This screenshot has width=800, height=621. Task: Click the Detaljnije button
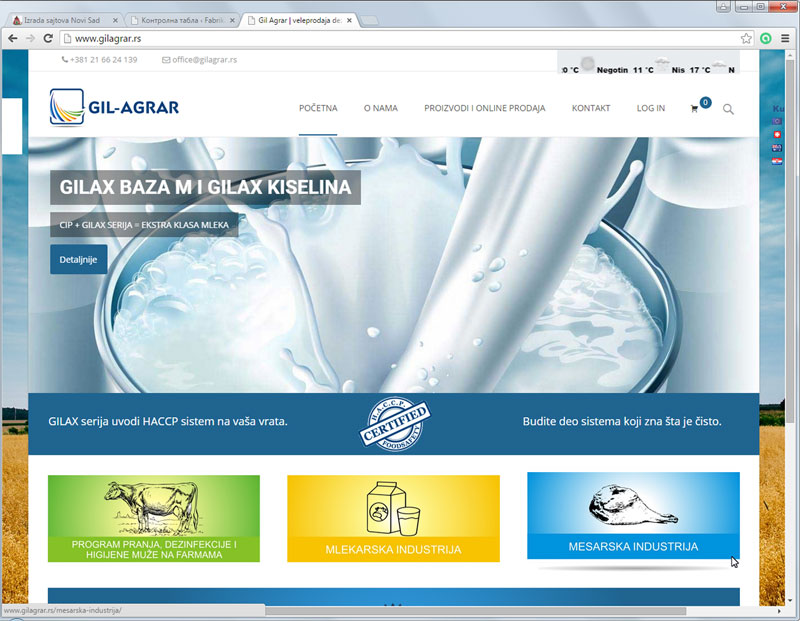pos(78,259)
